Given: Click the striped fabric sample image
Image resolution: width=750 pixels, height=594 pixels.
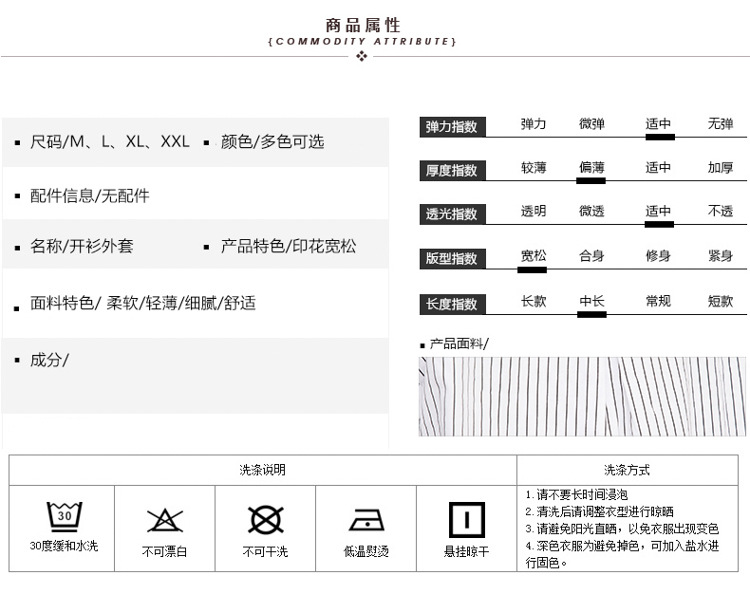Looking at the screenshot, I should click(582, 396).
